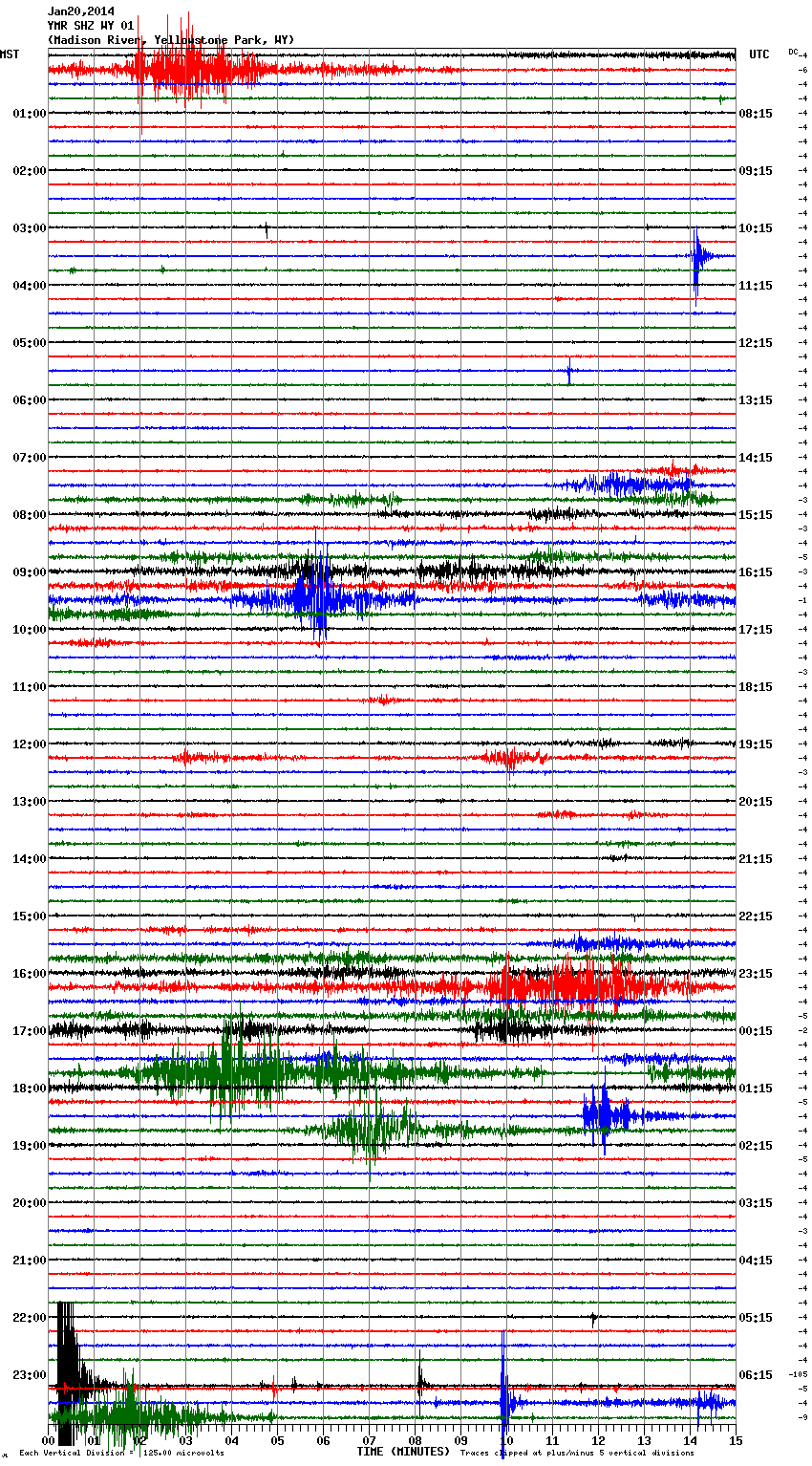Viewport: 812px width, 1466px height.
Task: Click minute 05 on the bottom axis
Action: (x=277, y=1440)
